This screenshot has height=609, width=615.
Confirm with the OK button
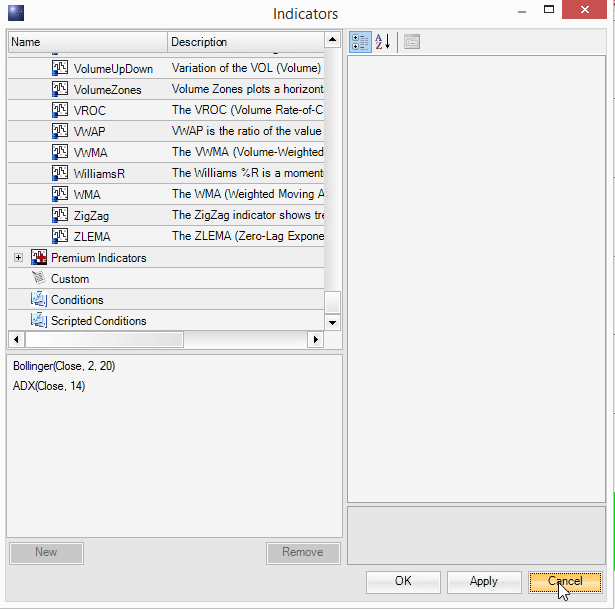[403, 582]
